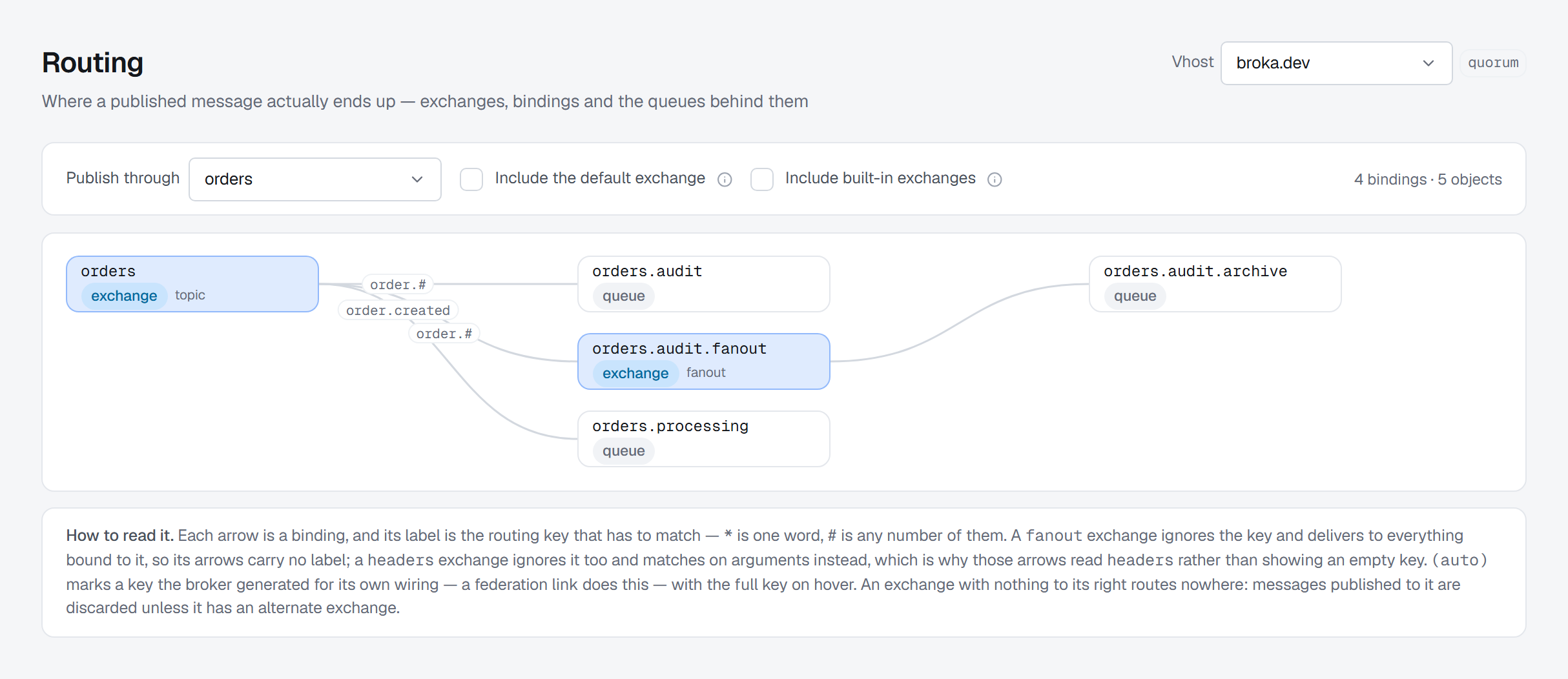Select the orders.audit.archive queue node
This screenshot has height=679, width=1568.
[x=1215, y=284]
